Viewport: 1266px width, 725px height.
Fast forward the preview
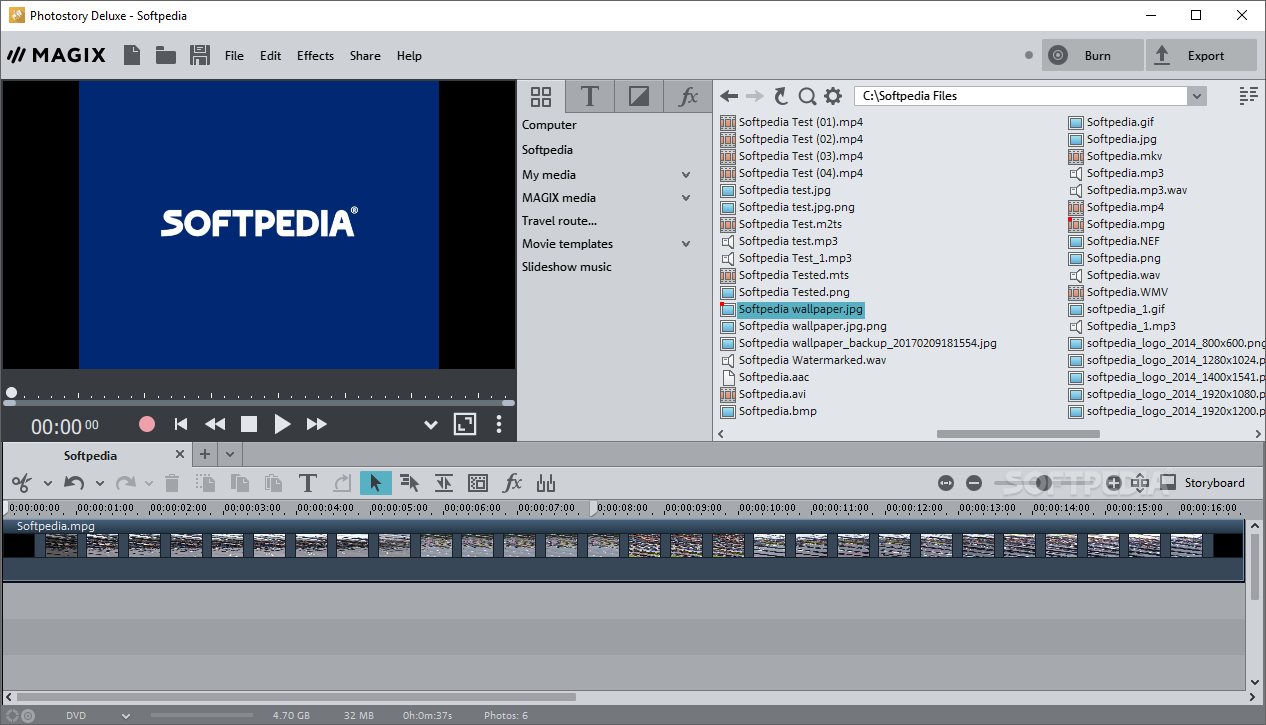pyautogui.click(x=317, y=424)
